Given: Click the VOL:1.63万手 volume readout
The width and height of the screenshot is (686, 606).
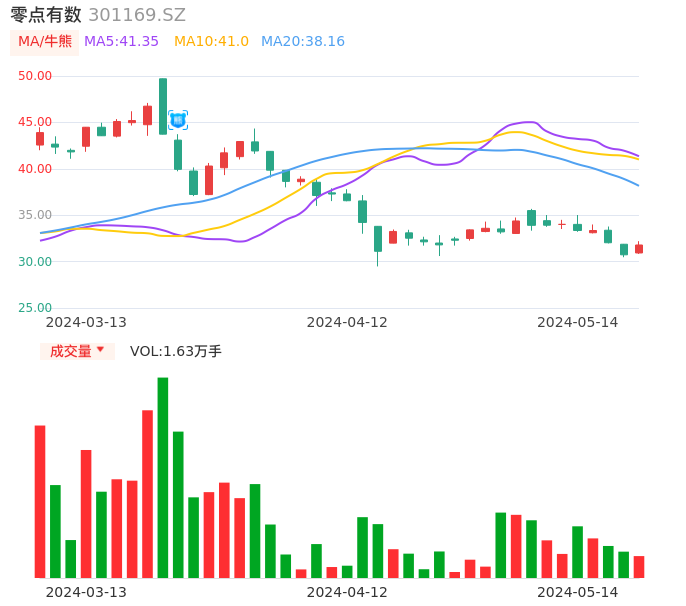Looking at the screenshot, I should tap(176, 351).
